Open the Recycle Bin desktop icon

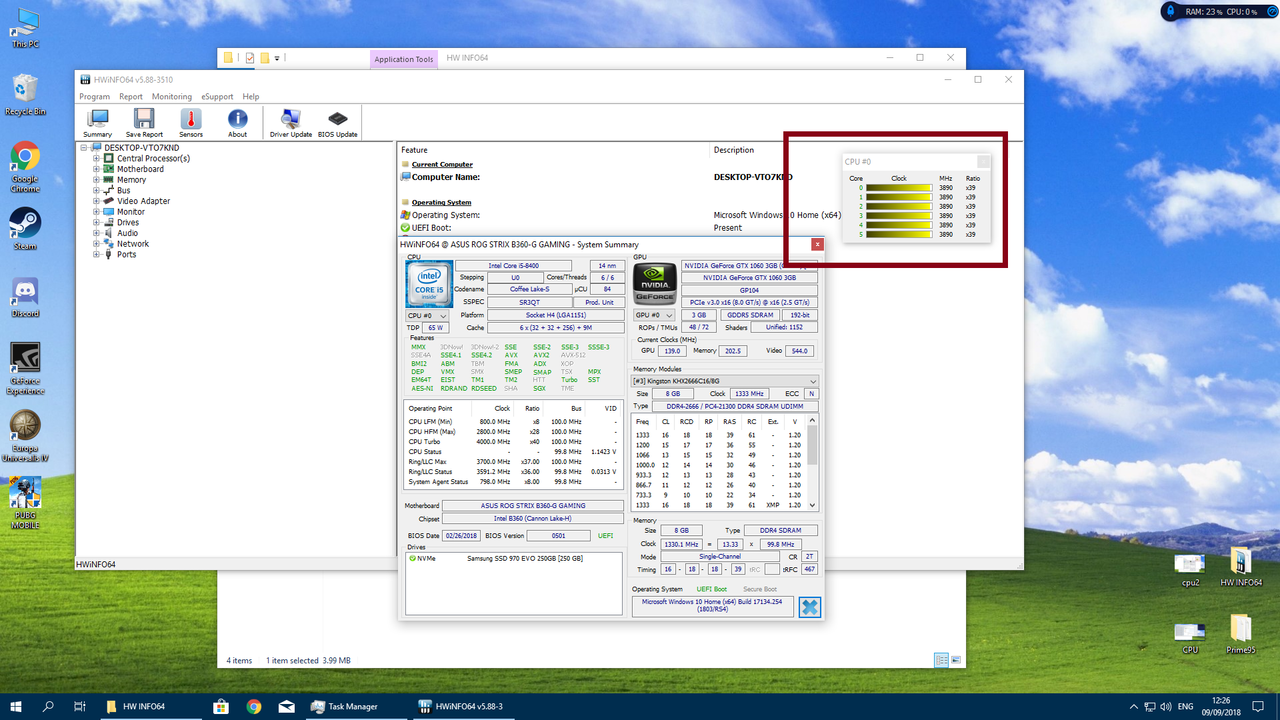click(x=25, y=96)
